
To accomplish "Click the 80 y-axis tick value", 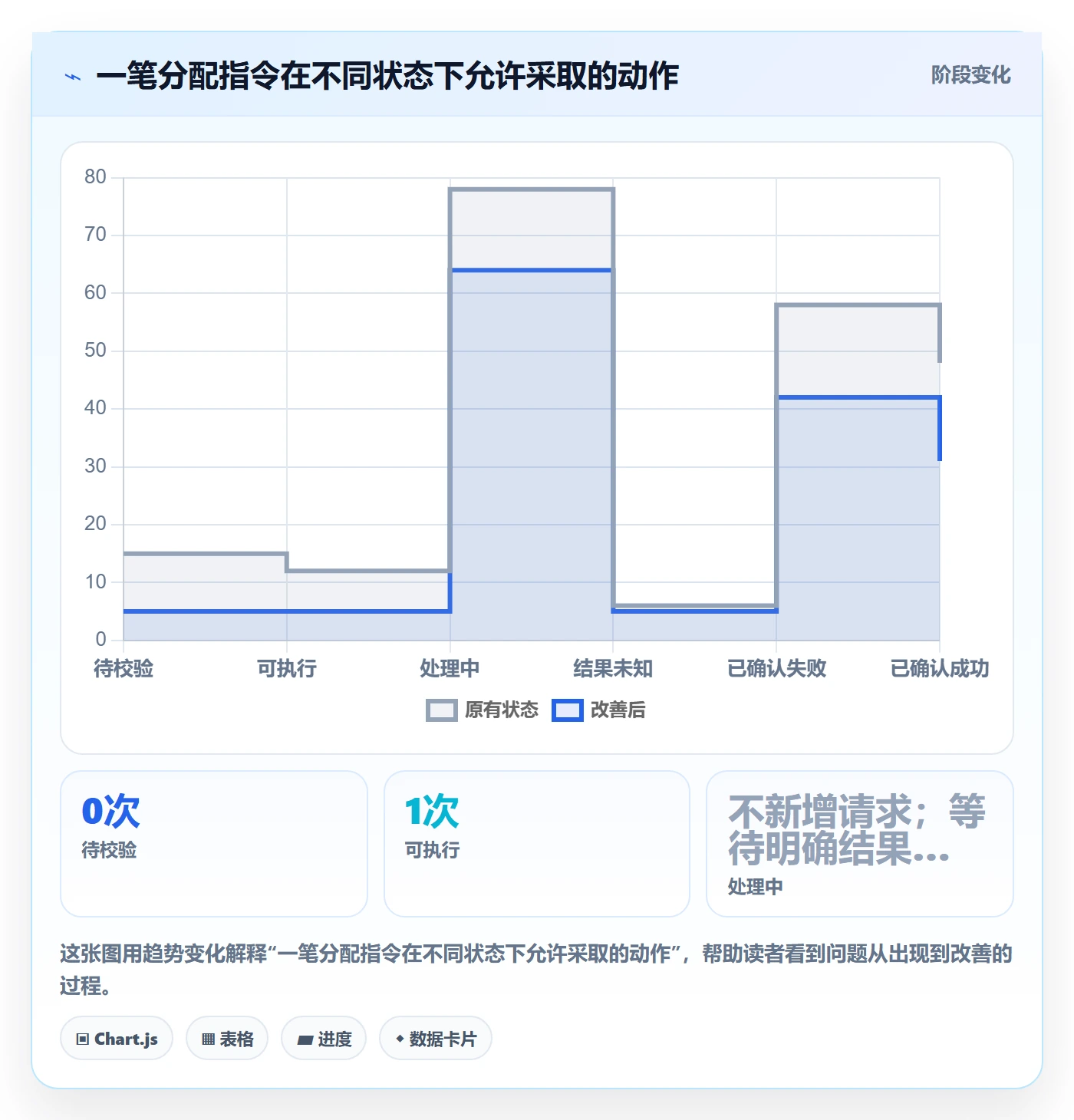I will [x=96, y=177].
